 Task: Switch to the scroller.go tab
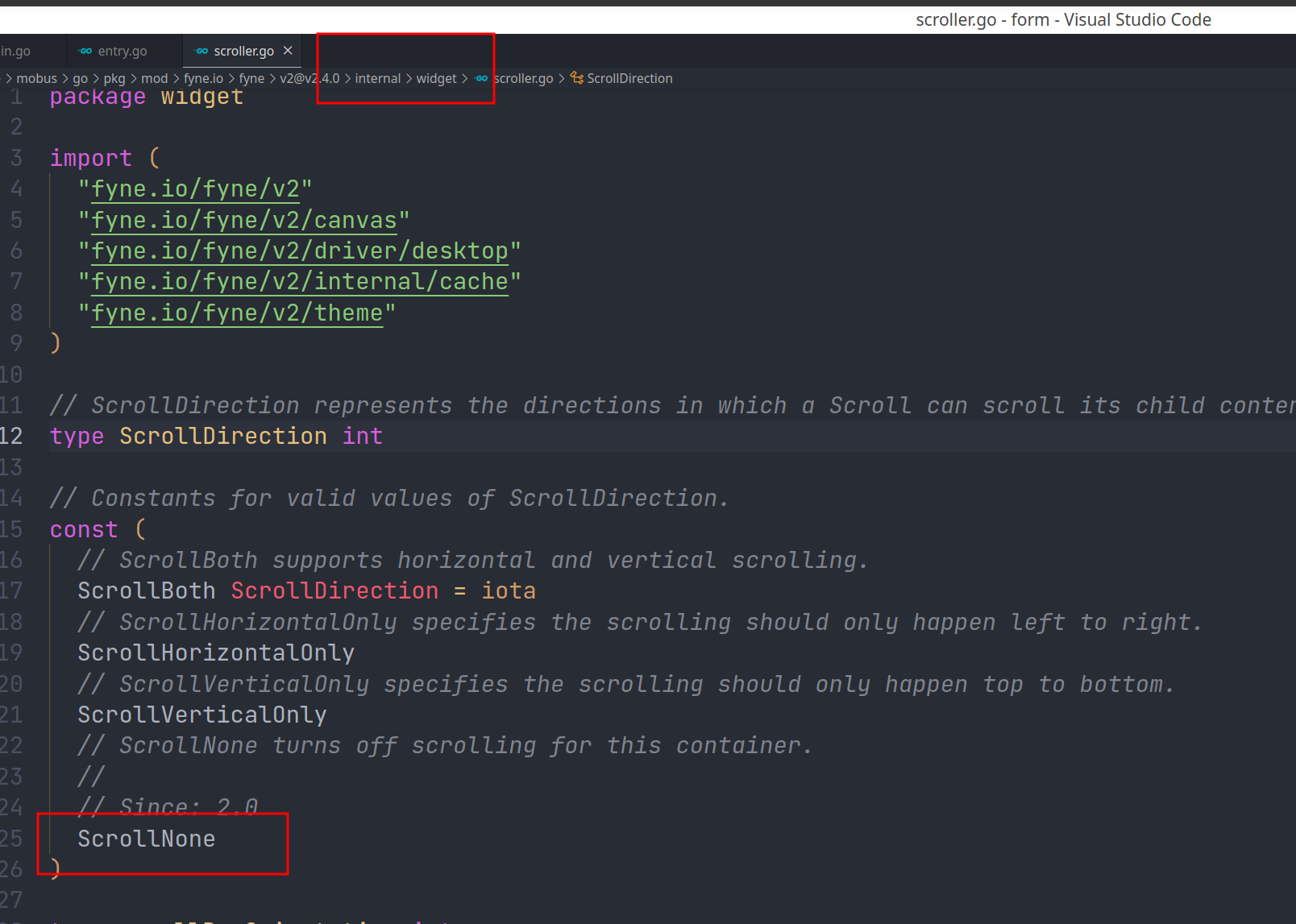(243, 51)
